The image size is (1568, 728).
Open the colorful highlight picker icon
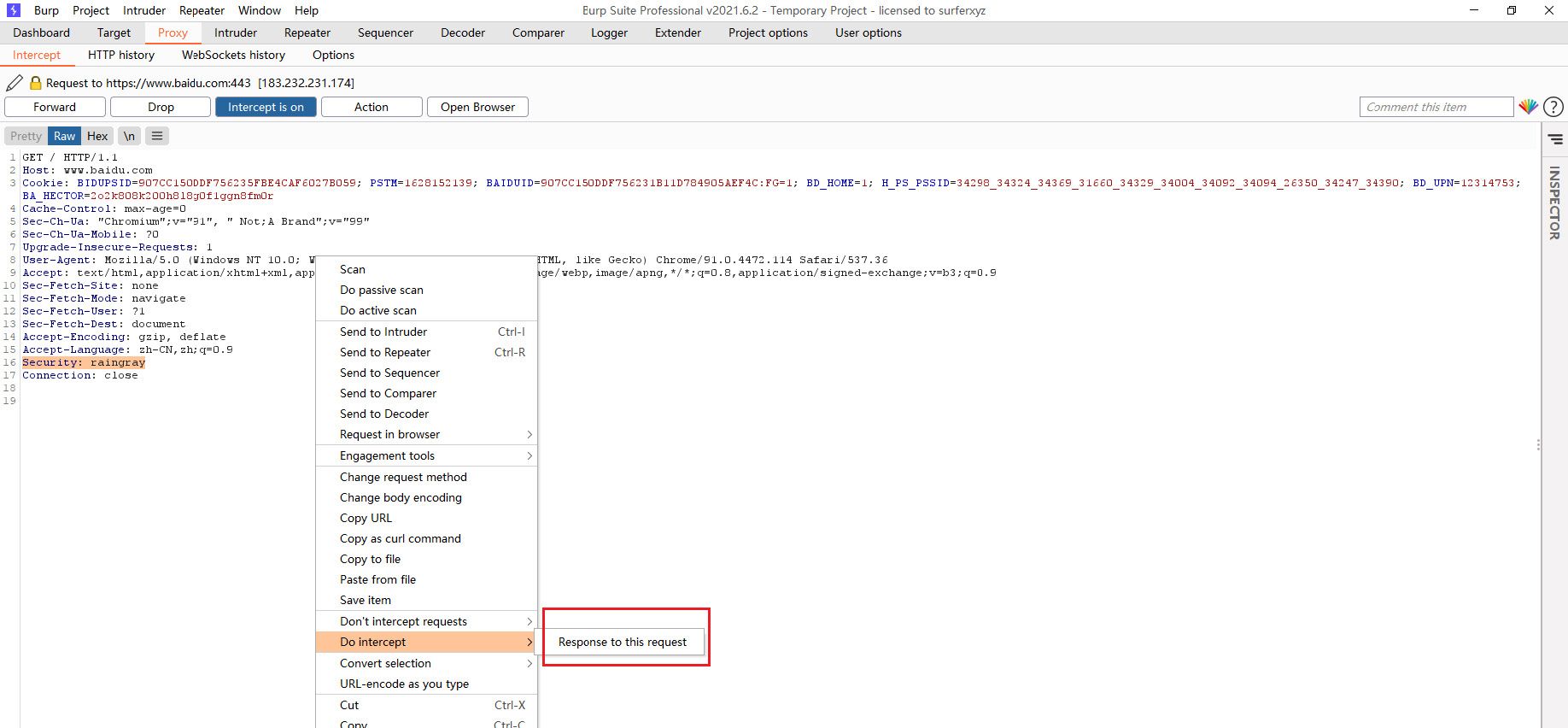1529,107
